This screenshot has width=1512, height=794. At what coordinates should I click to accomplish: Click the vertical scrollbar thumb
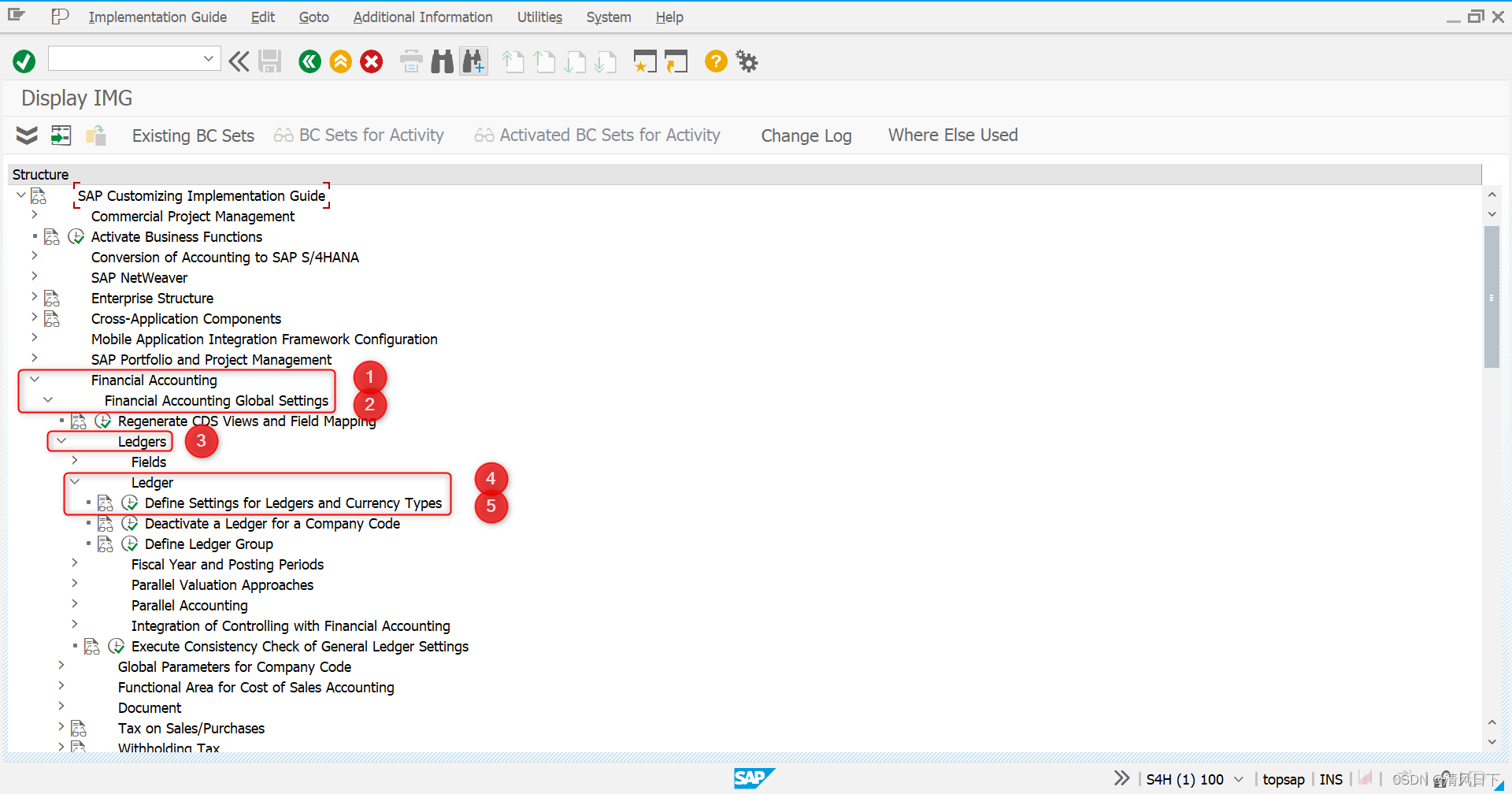tap(1492, 297)
